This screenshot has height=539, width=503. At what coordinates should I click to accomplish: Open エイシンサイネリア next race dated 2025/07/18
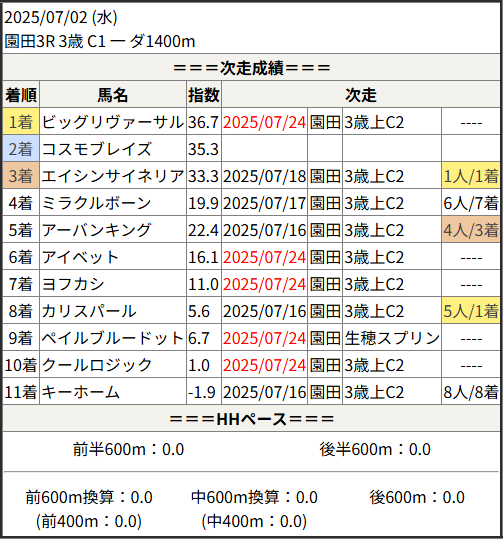(264, 176)
